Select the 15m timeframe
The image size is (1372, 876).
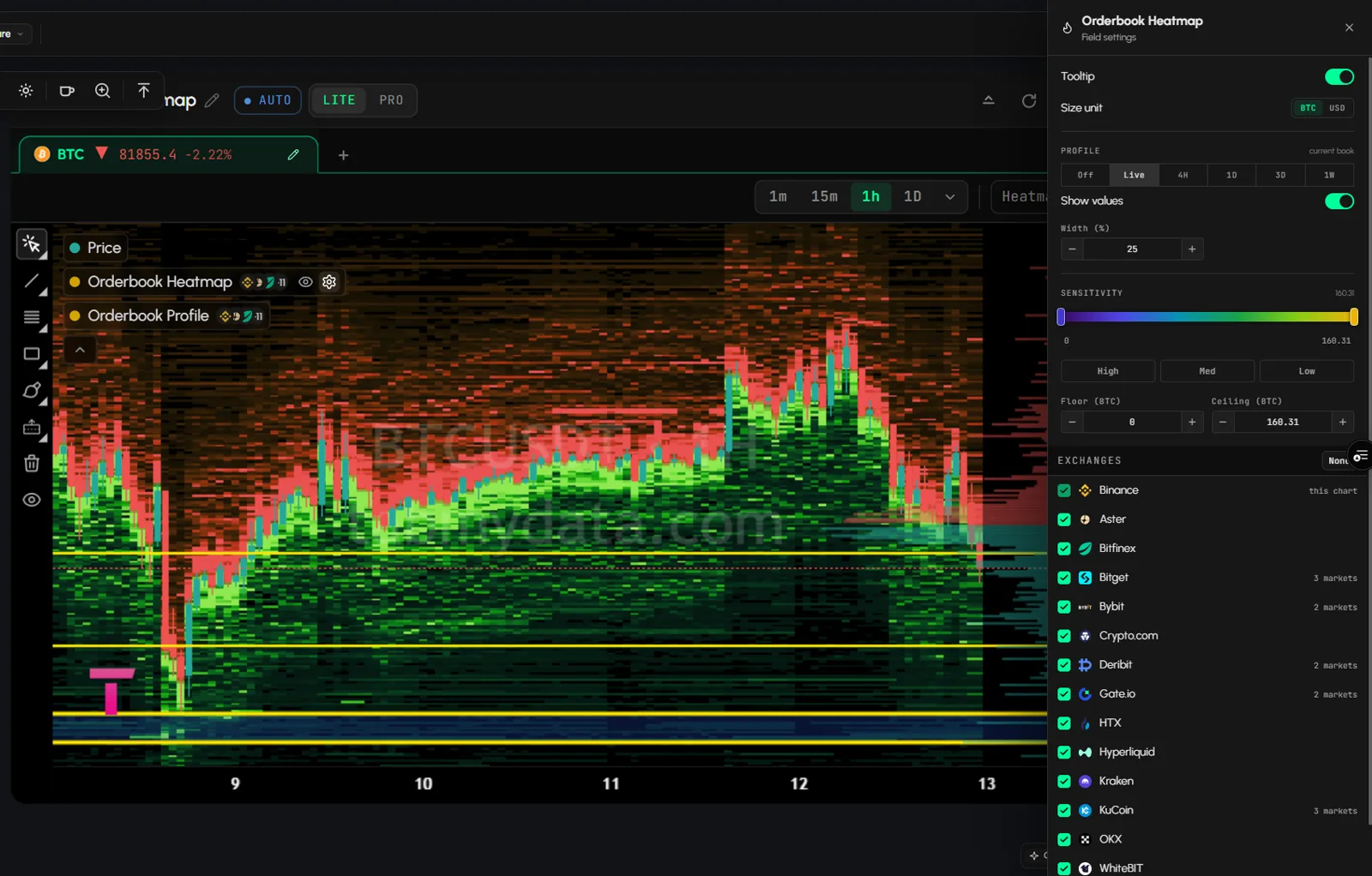coord(824,197)
